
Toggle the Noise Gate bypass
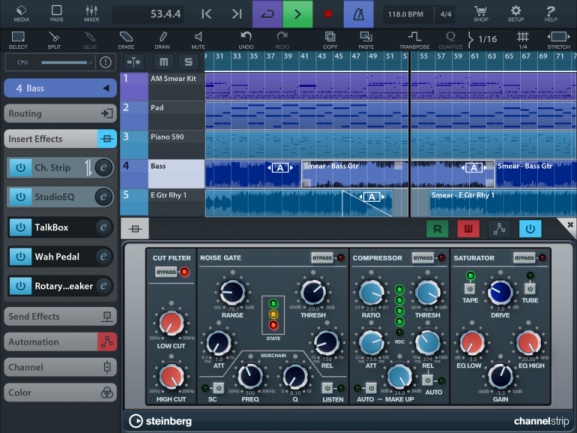pos(322,258)
